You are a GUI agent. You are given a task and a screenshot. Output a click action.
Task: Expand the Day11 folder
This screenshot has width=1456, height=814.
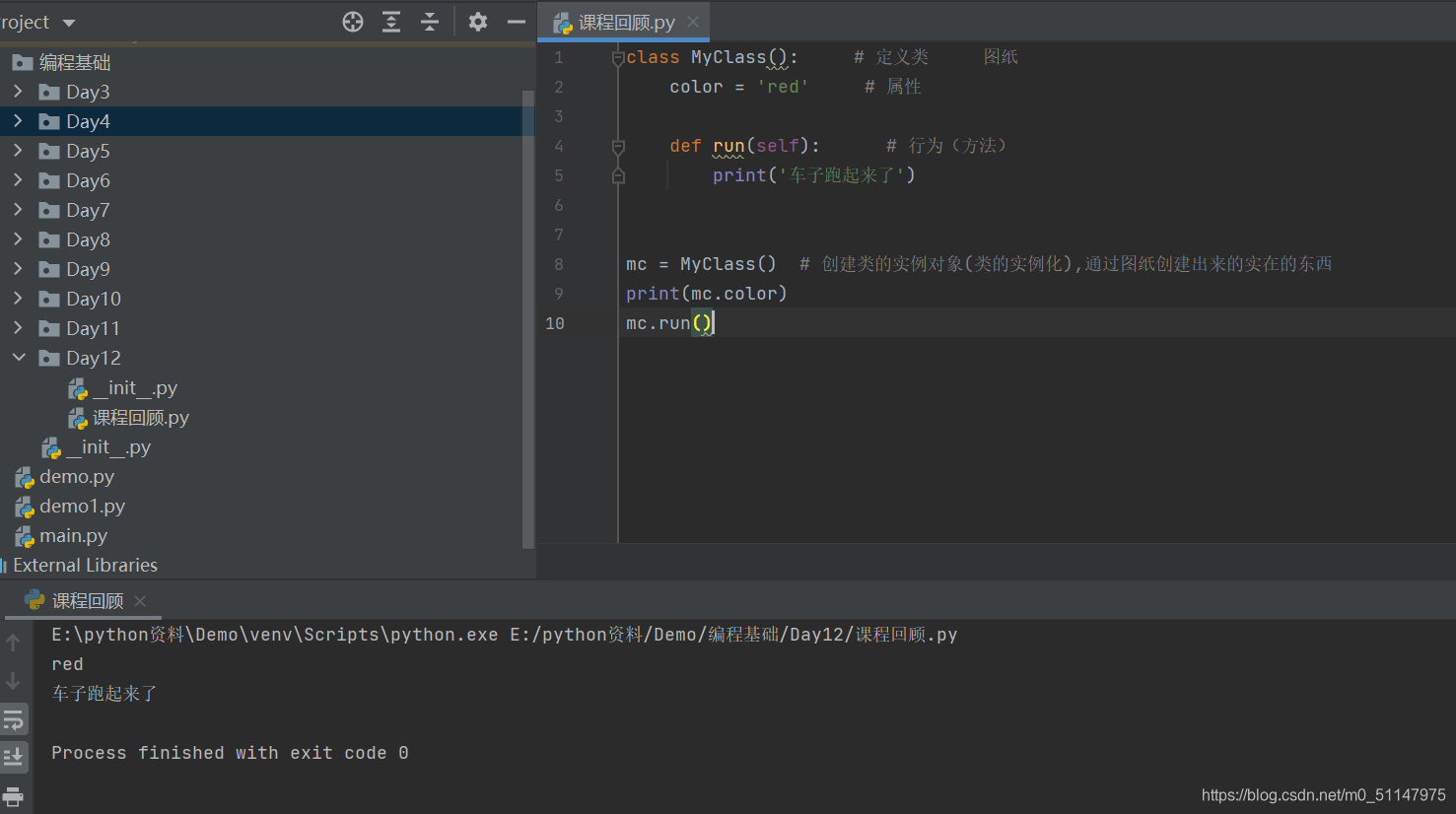click(18, 327)
